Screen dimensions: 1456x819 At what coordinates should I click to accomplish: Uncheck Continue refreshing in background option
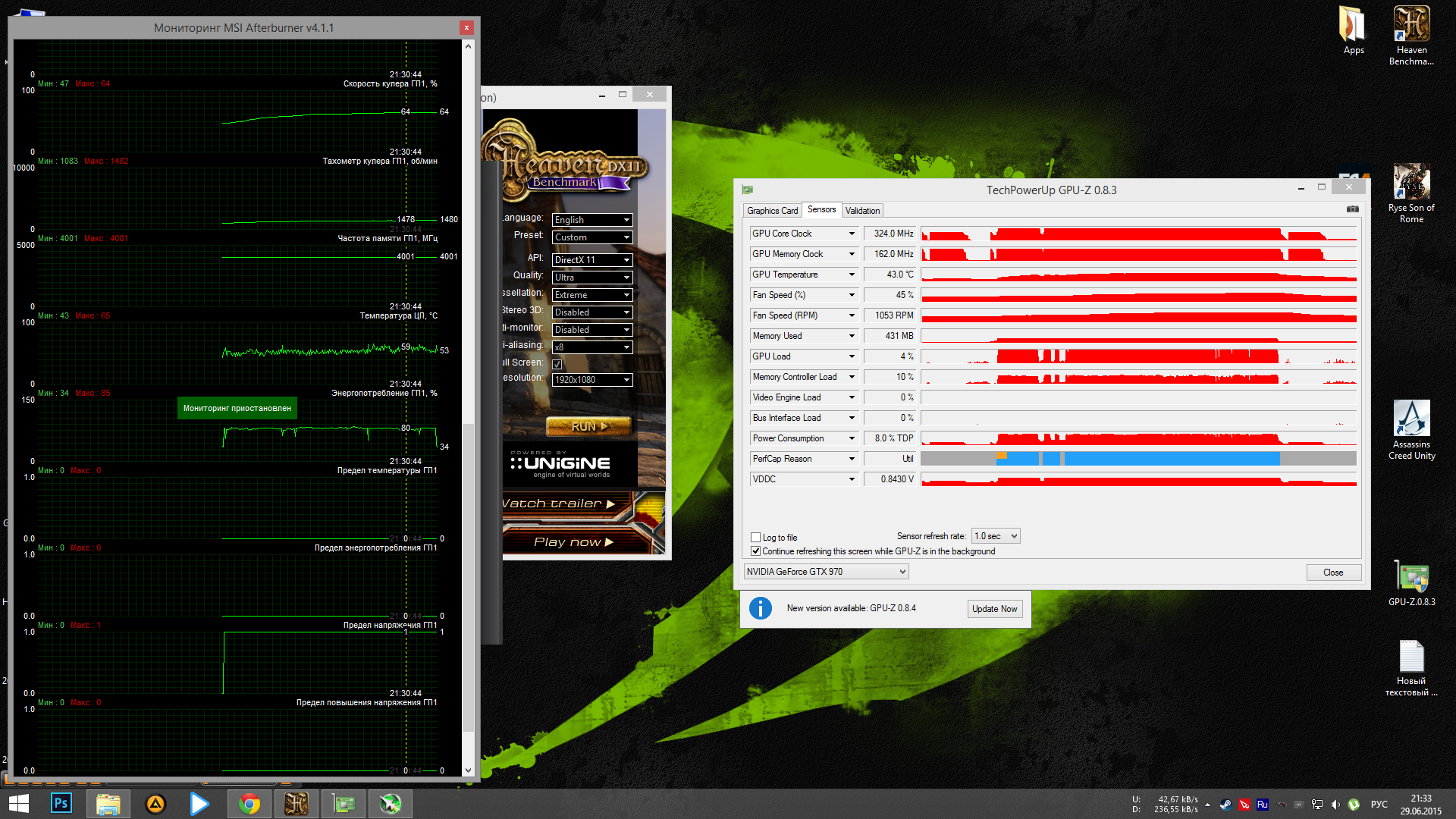(x=755, y=551)
